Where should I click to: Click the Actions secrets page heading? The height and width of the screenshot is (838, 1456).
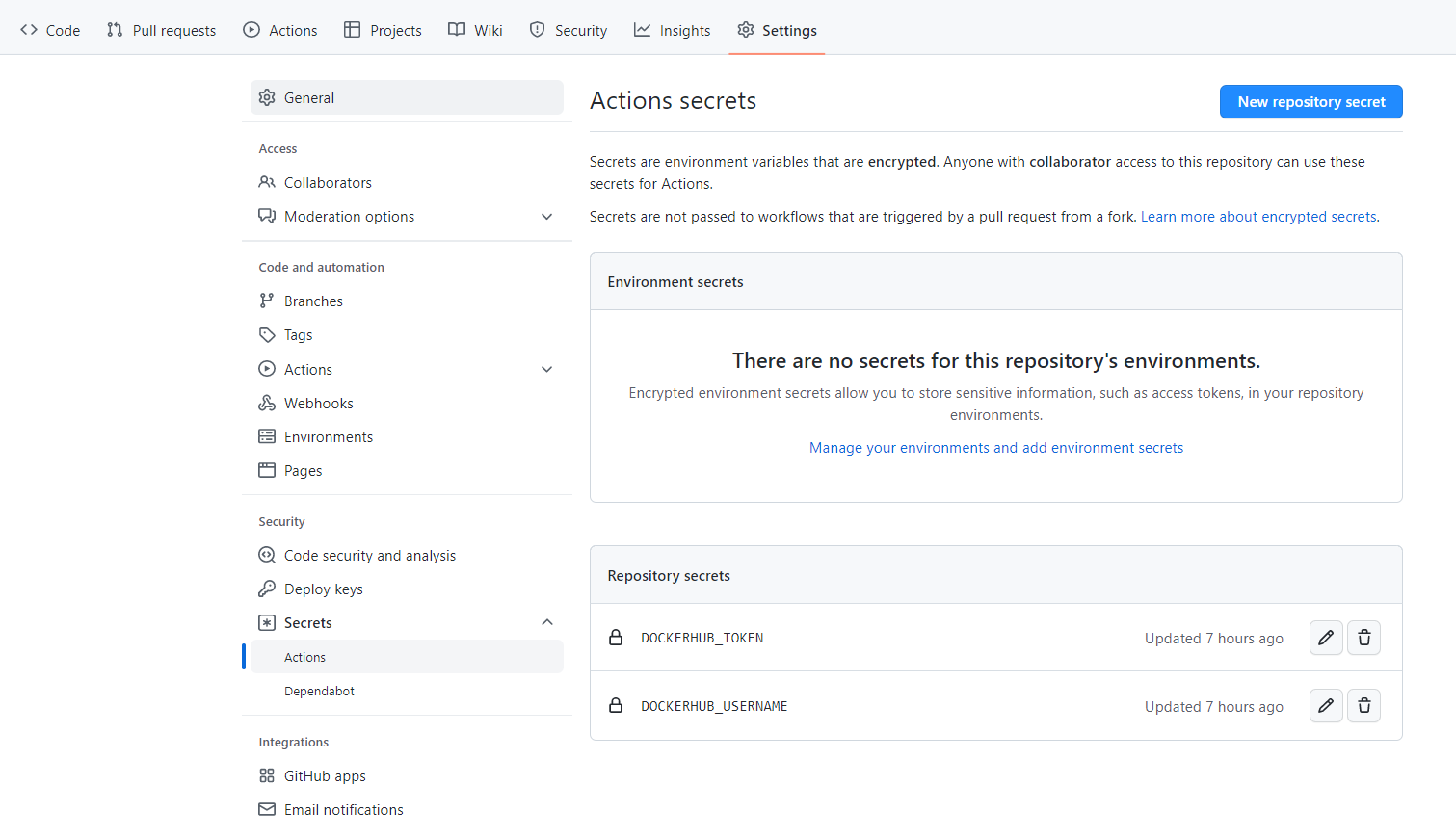tap(673, 100)
